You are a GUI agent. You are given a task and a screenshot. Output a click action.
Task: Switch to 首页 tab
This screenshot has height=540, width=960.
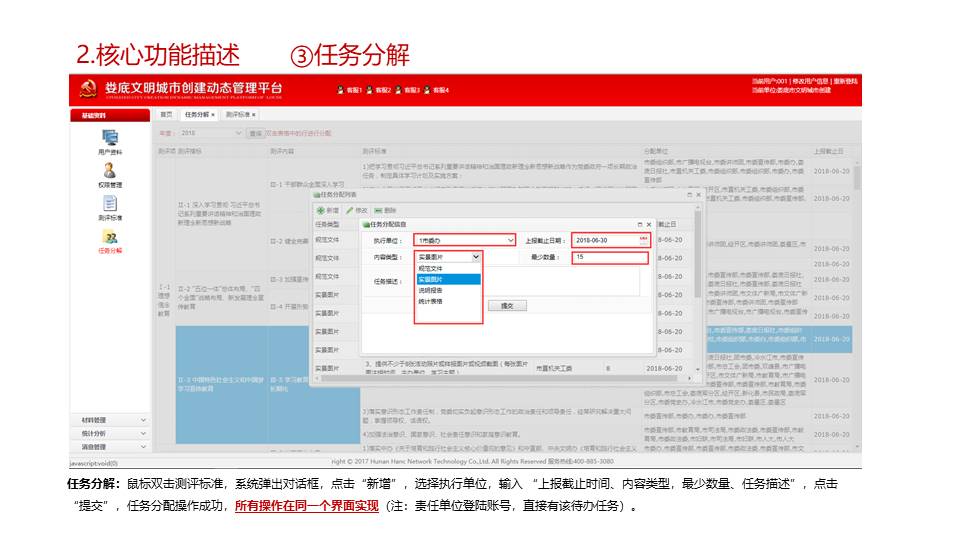pos(167,115)
